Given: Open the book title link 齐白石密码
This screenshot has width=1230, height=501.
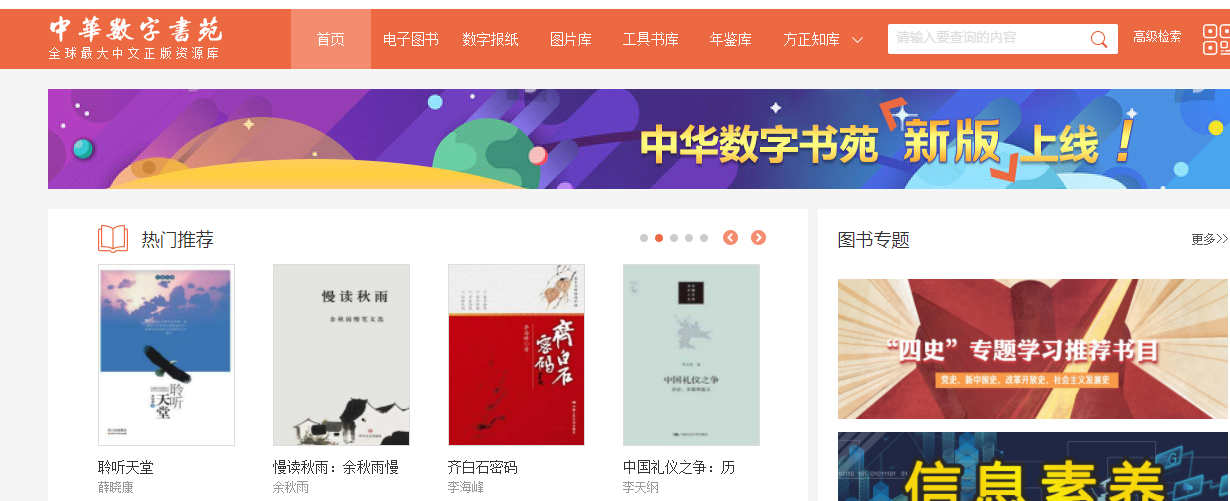Looking at the screenshot, I should pyautogui.click(x=483, y=467).
